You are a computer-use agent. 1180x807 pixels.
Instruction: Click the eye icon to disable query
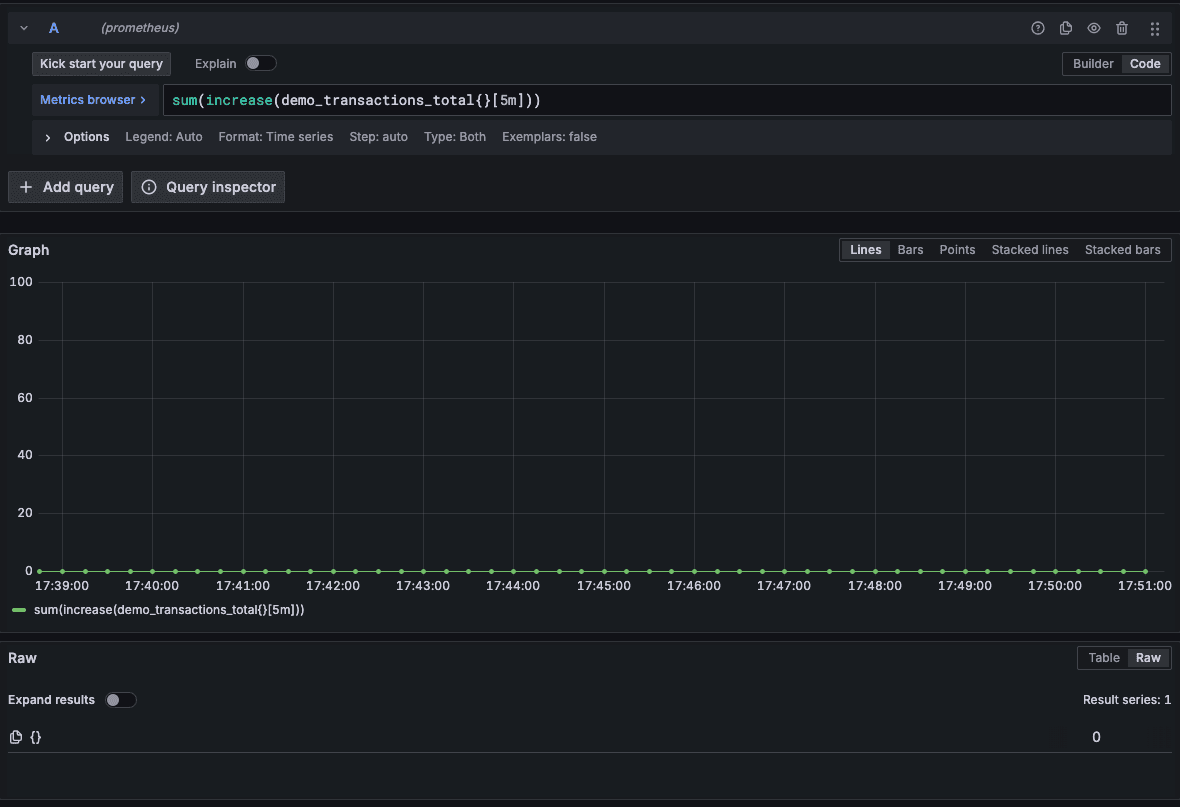click(x=1093, y=28)
